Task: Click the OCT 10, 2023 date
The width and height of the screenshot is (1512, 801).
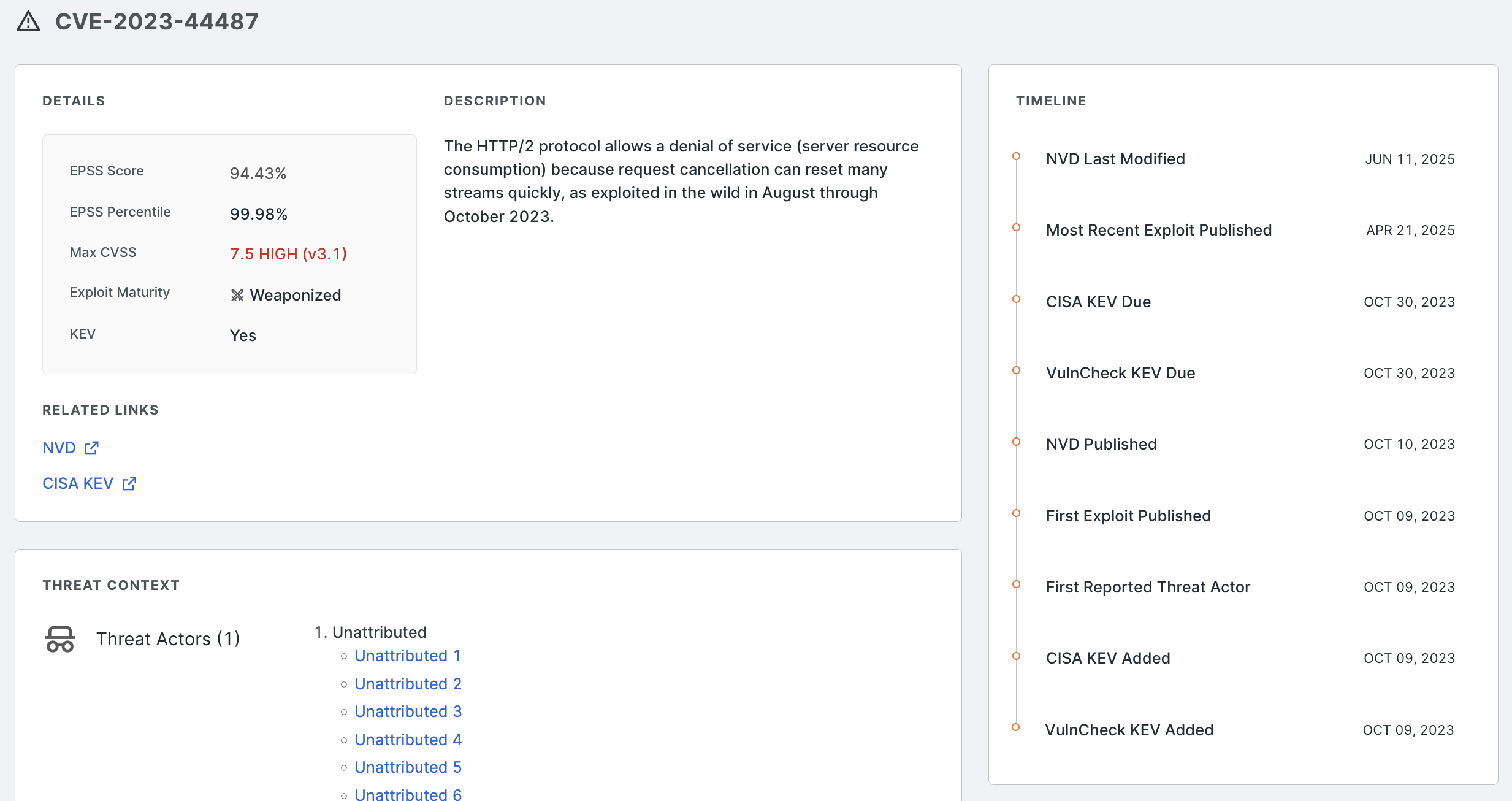Action: (1409, 444)
